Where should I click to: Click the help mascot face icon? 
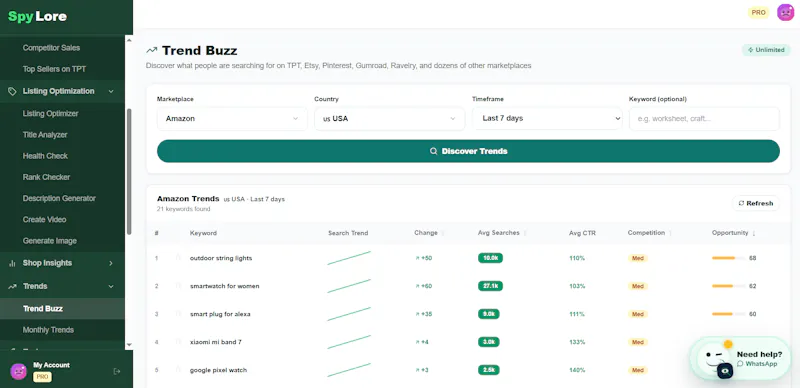tap(713, 357)
